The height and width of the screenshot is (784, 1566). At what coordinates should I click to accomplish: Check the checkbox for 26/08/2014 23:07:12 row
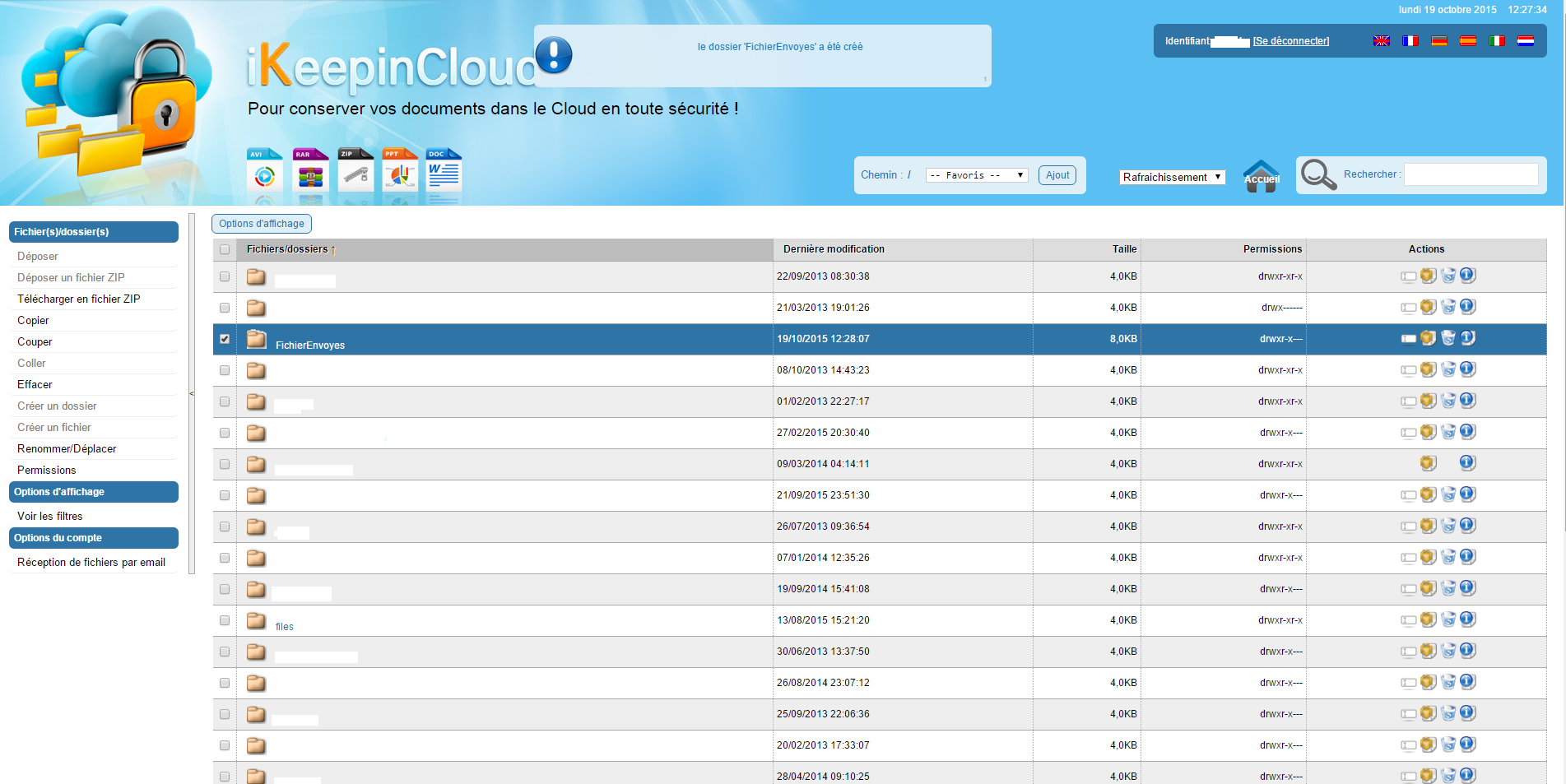pos(225,683)
